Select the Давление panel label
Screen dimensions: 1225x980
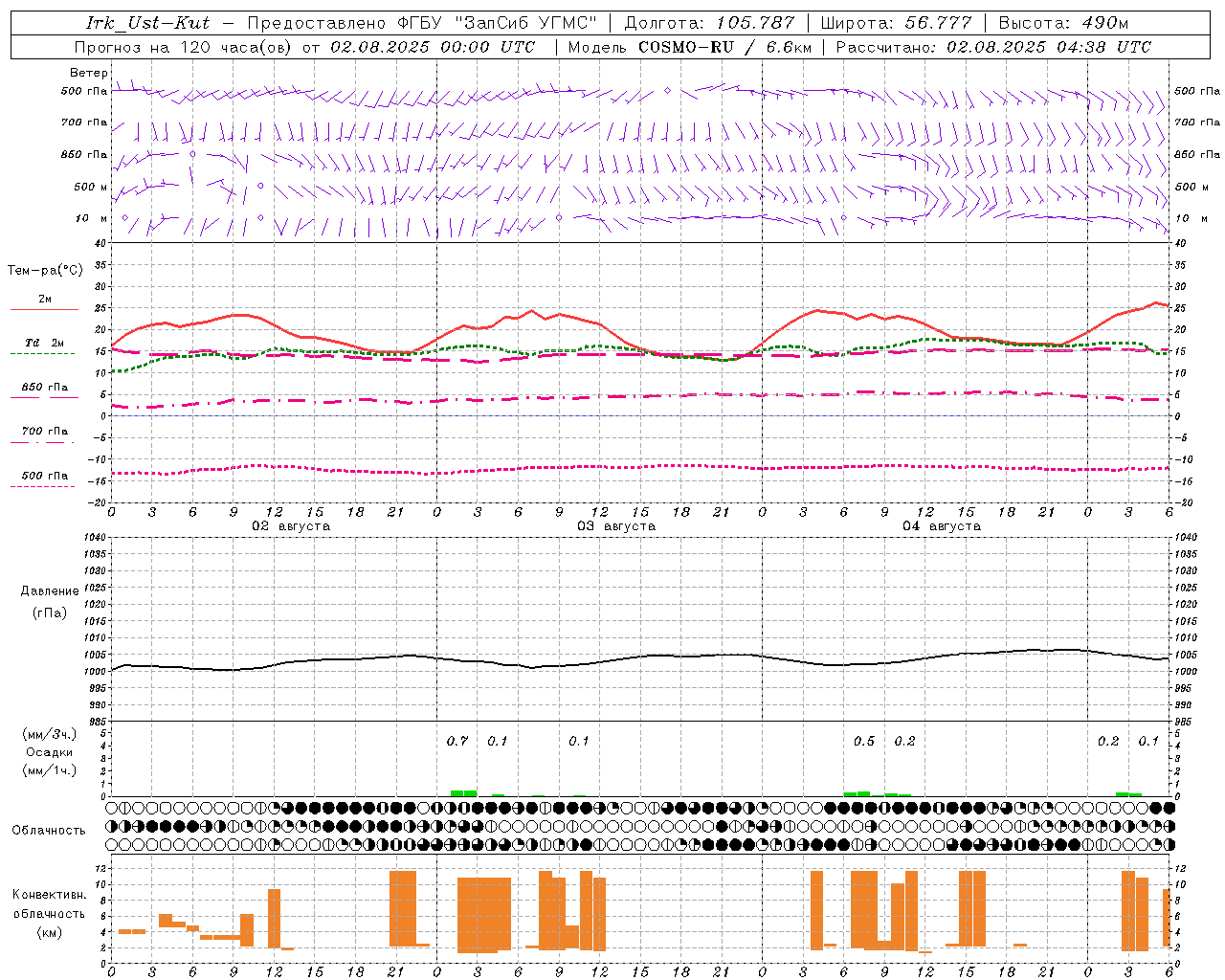tap(50, 591)
